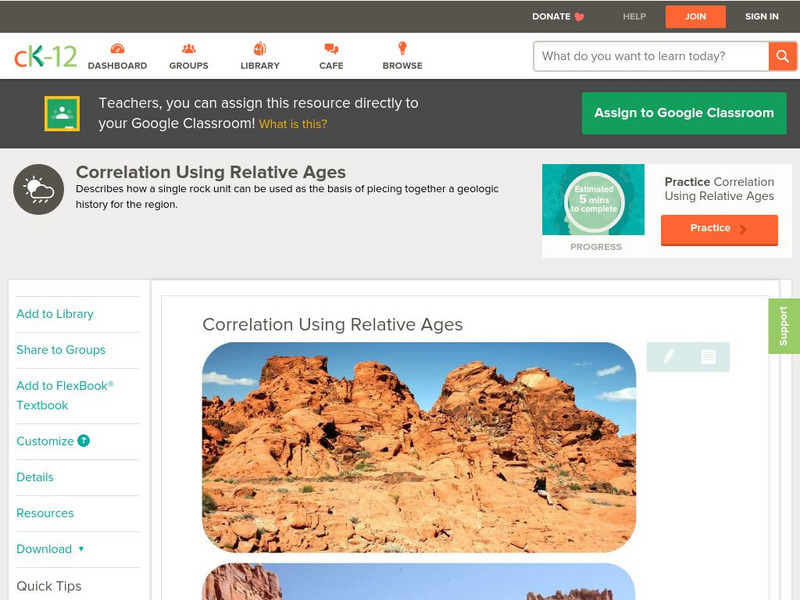Click the orange Practice button
This screenshot has width=800, height=600.
719,230
